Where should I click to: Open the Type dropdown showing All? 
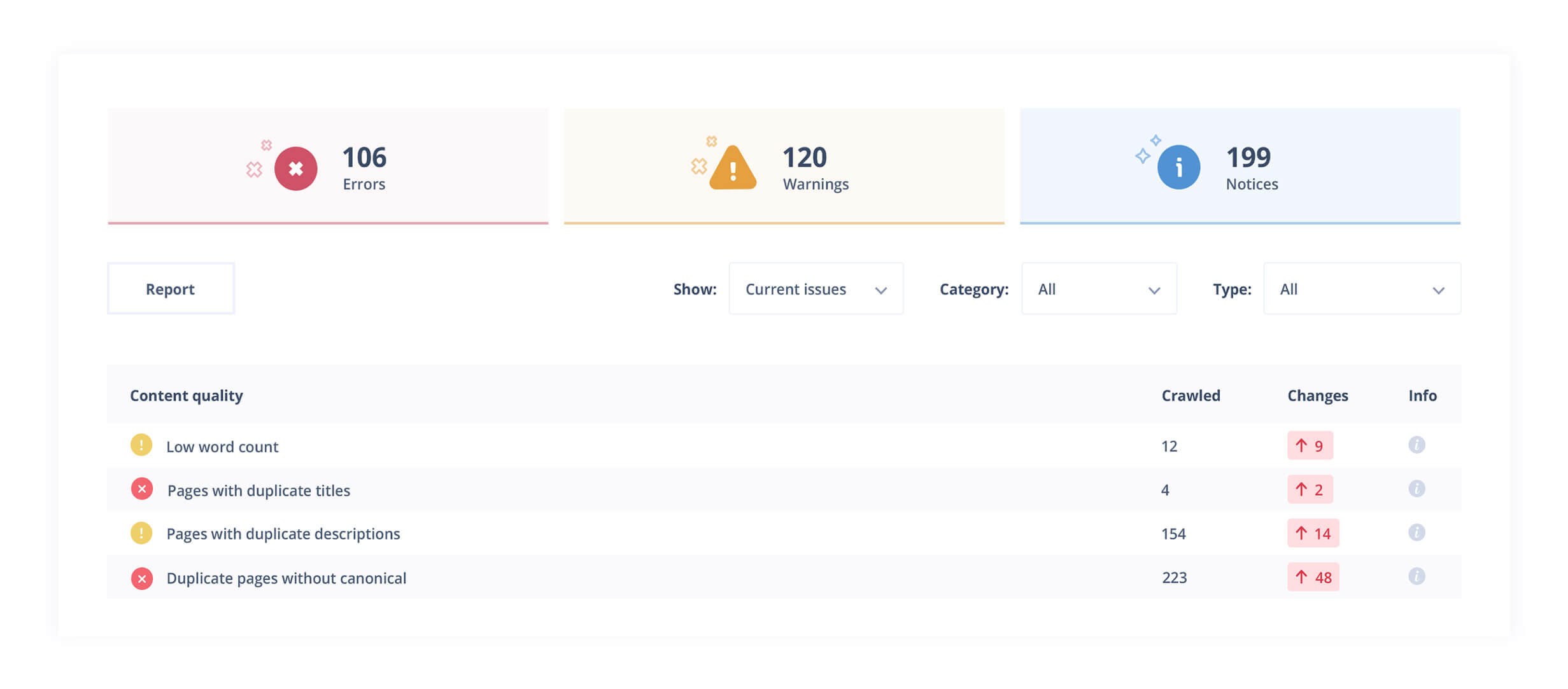click(x=1362, y=289)
